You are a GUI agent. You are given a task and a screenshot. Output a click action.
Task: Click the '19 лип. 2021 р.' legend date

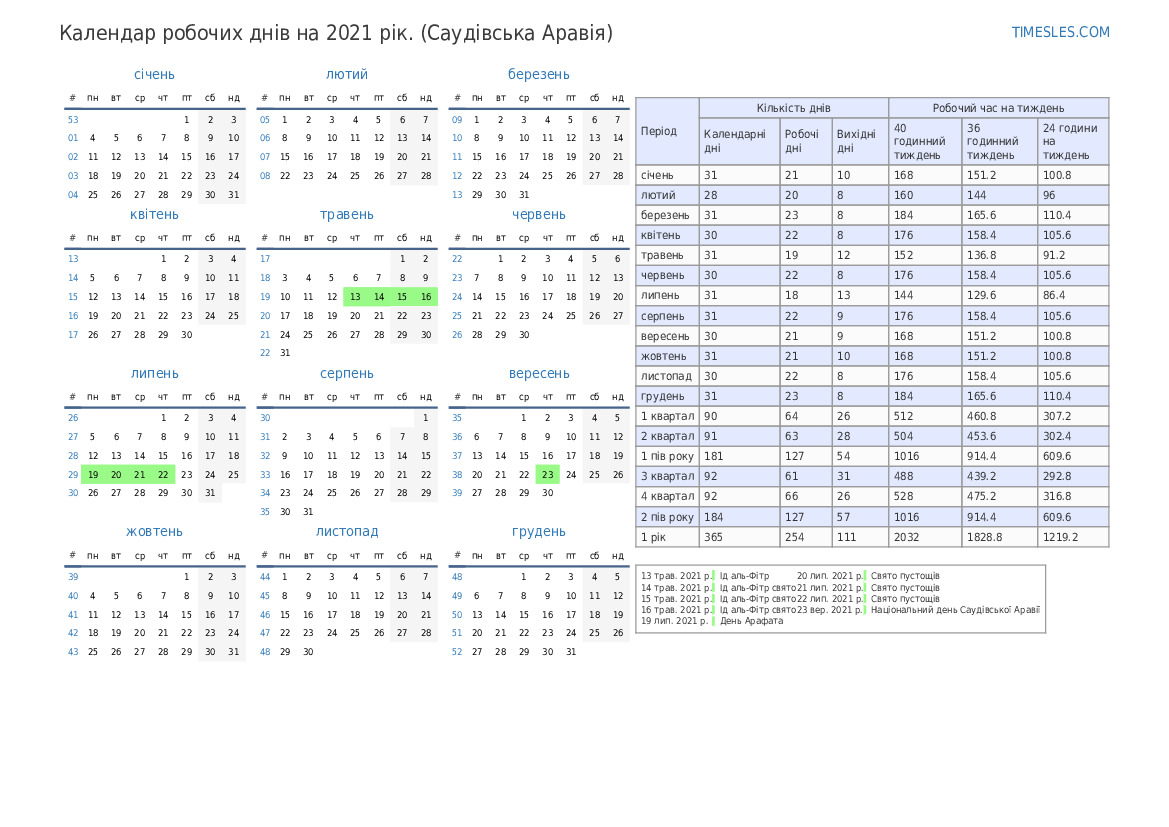[x=674, y=620]
